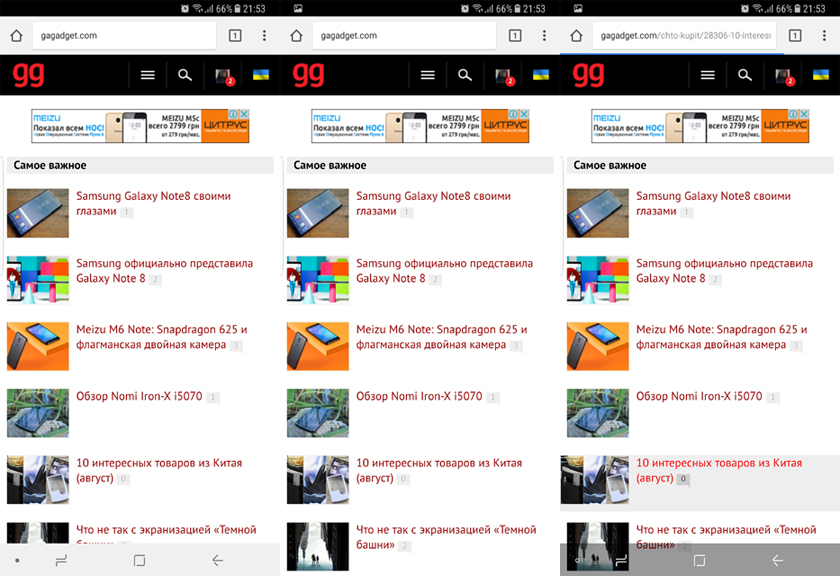Click the Meizu M5c ad banner on left phone
Screen dimensions: 840x576
click(x=140, y=126)
